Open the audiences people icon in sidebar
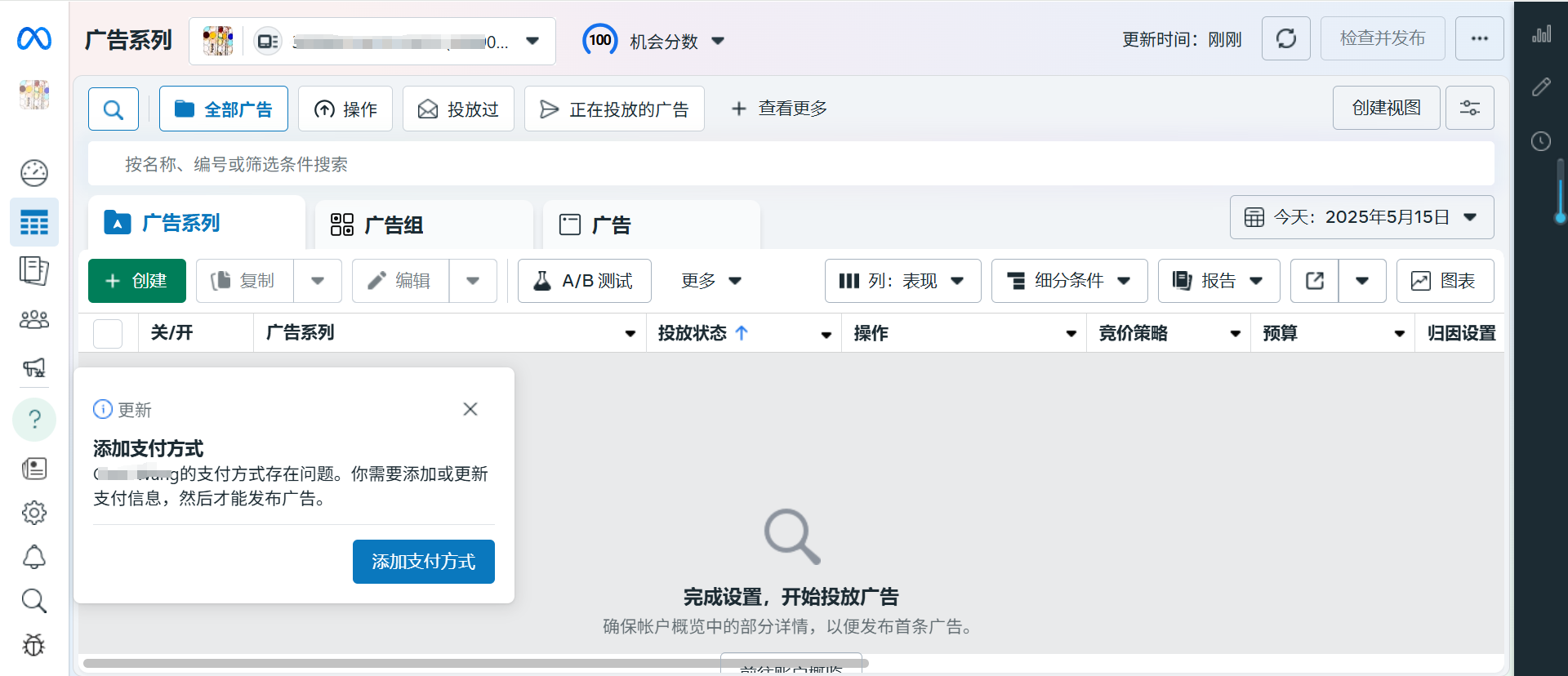The image size is (1568, 676). (34, 319)
